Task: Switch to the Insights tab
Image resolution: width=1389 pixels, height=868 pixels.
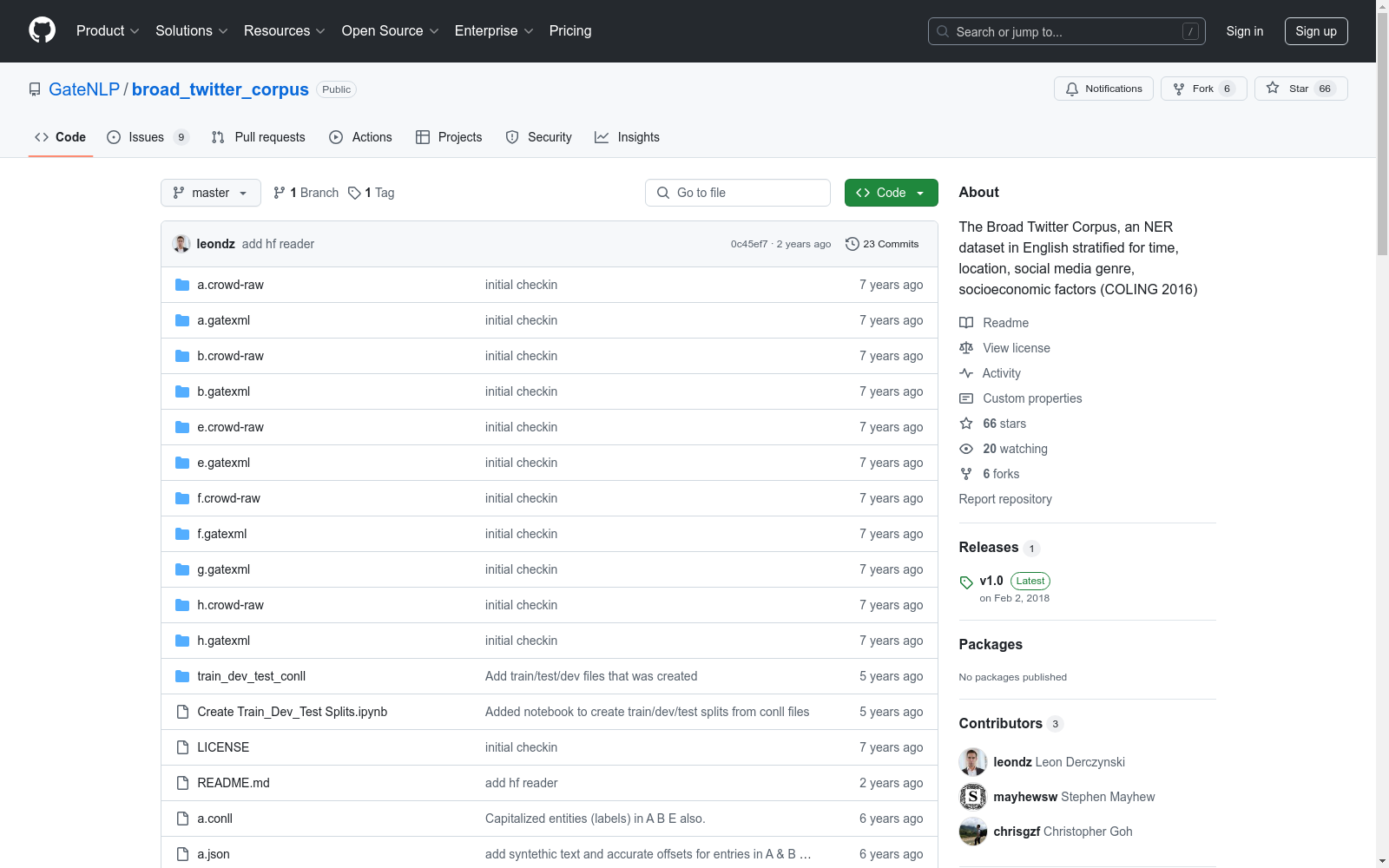Action: pos(628,137)
